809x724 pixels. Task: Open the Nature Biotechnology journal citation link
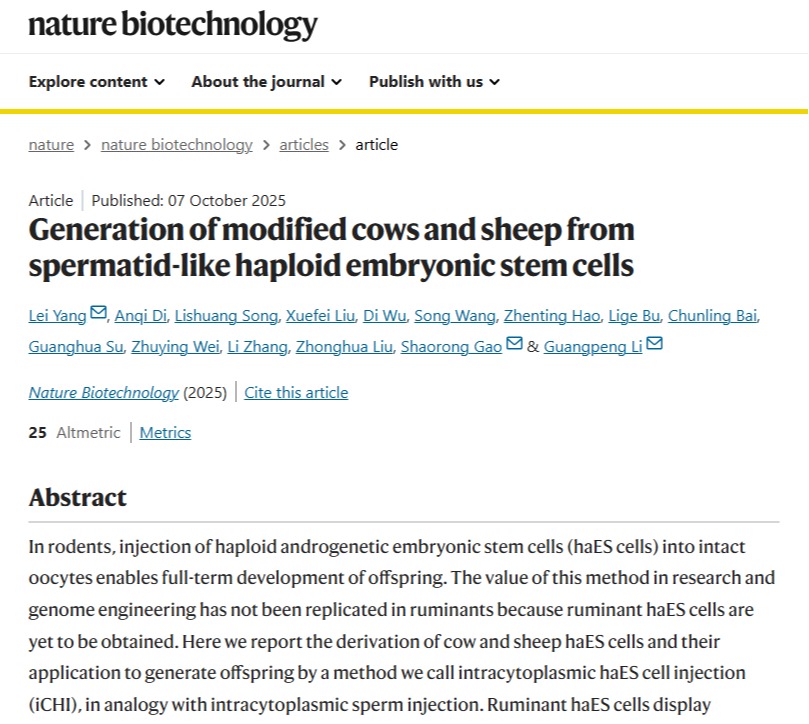click(x=103, y=393)
